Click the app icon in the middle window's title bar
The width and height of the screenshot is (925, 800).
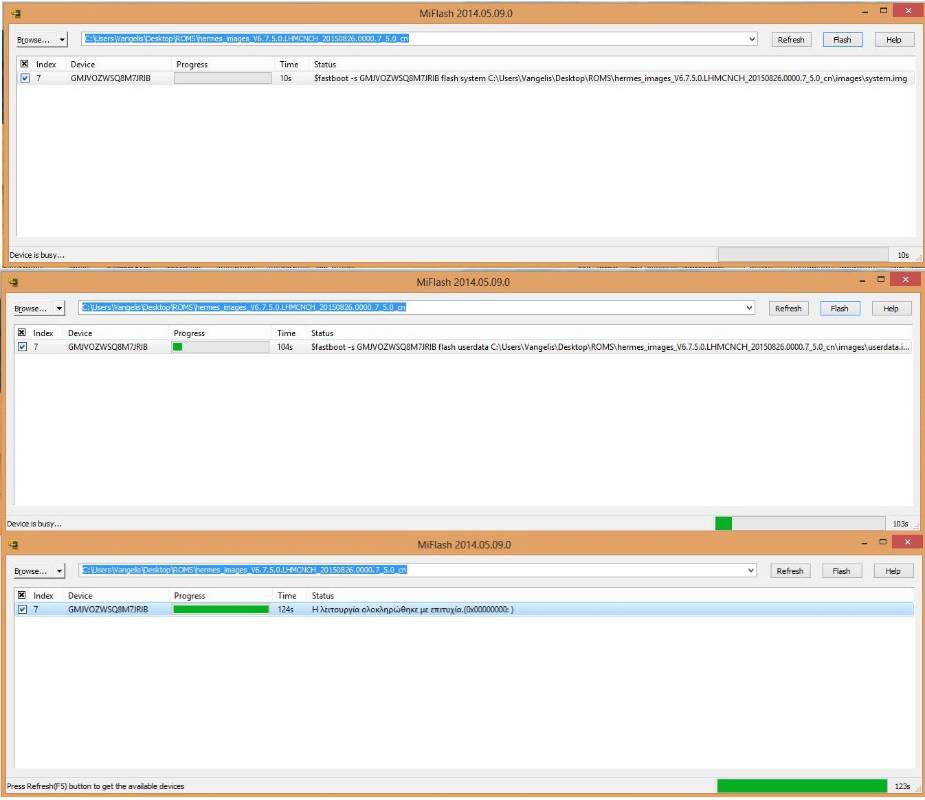click(x=14, y=282)
